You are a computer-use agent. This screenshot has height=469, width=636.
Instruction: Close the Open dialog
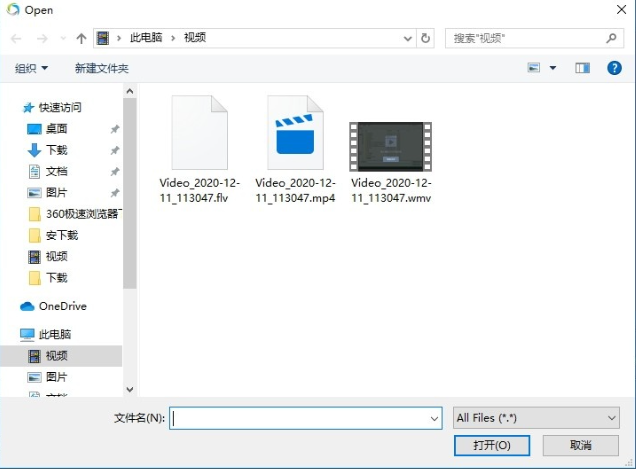(x=621, y=9)
